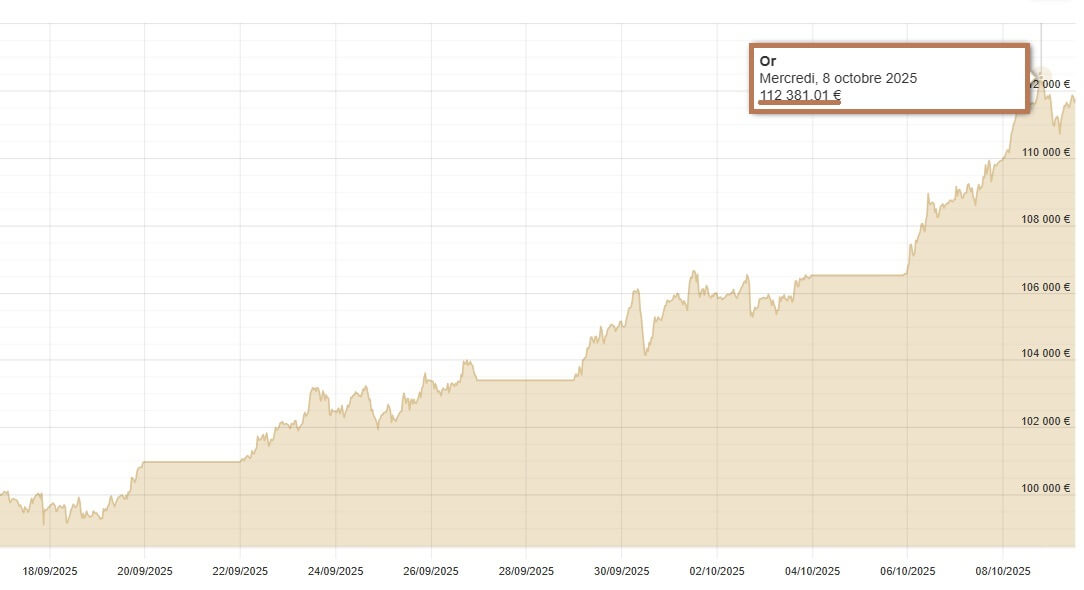Screen dimensions: 1084x590
Task: Select the 22/09/2025 date on axis
Action: [240, 572]
